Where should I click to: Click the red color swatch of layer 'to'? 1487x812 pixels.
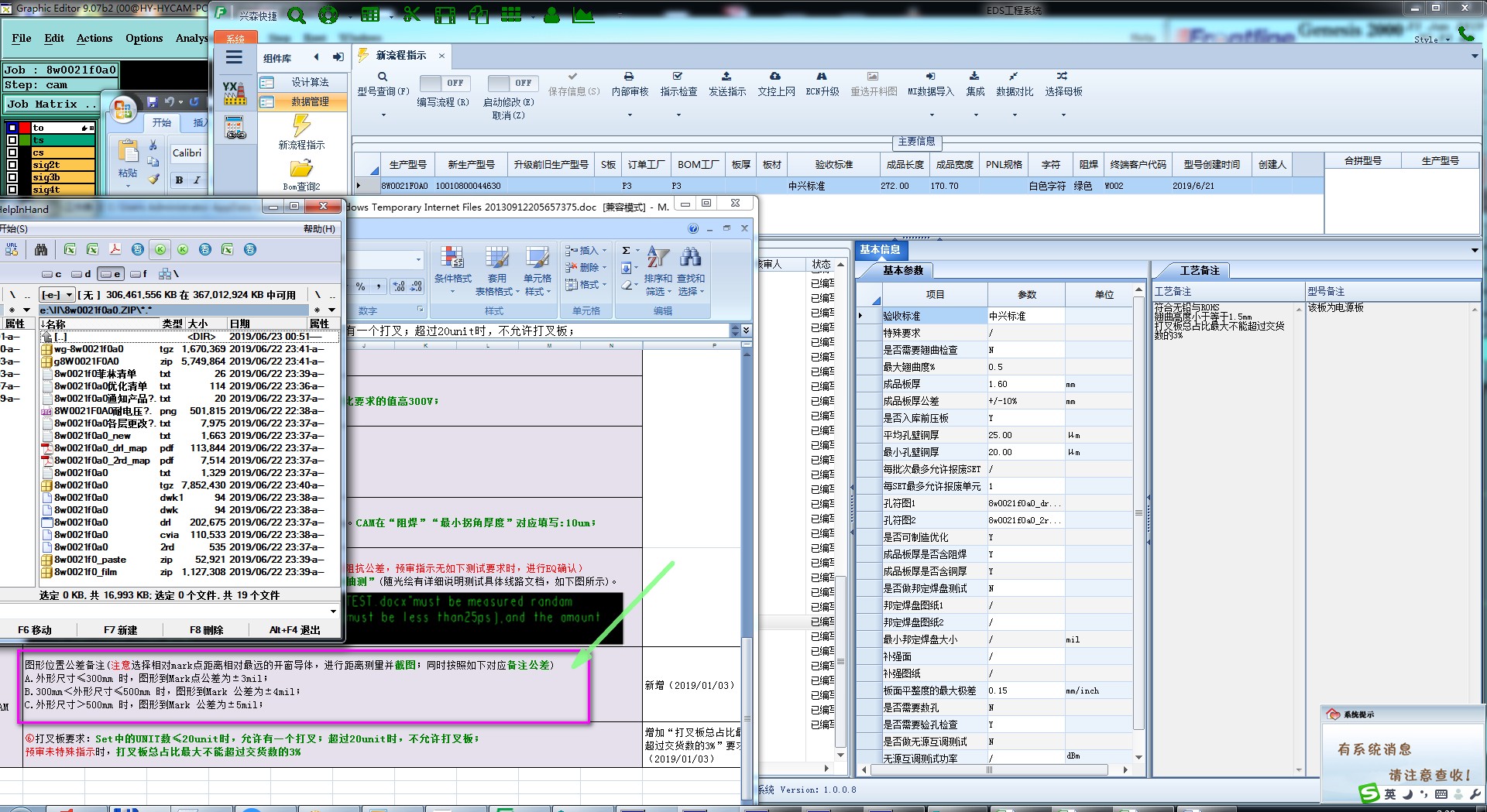(25, 128)
